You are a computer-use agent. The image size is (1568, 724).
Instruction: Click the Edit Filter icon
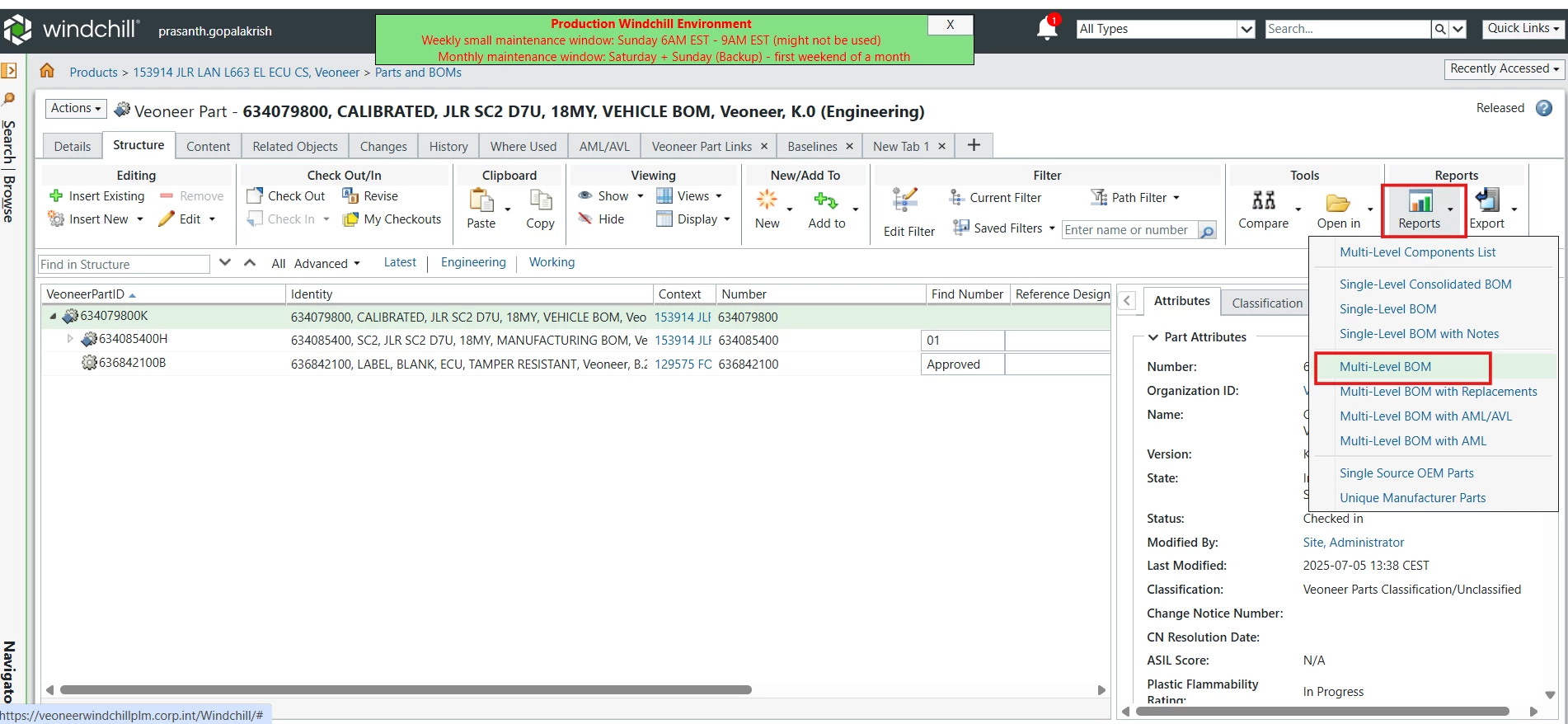(905, 200)
